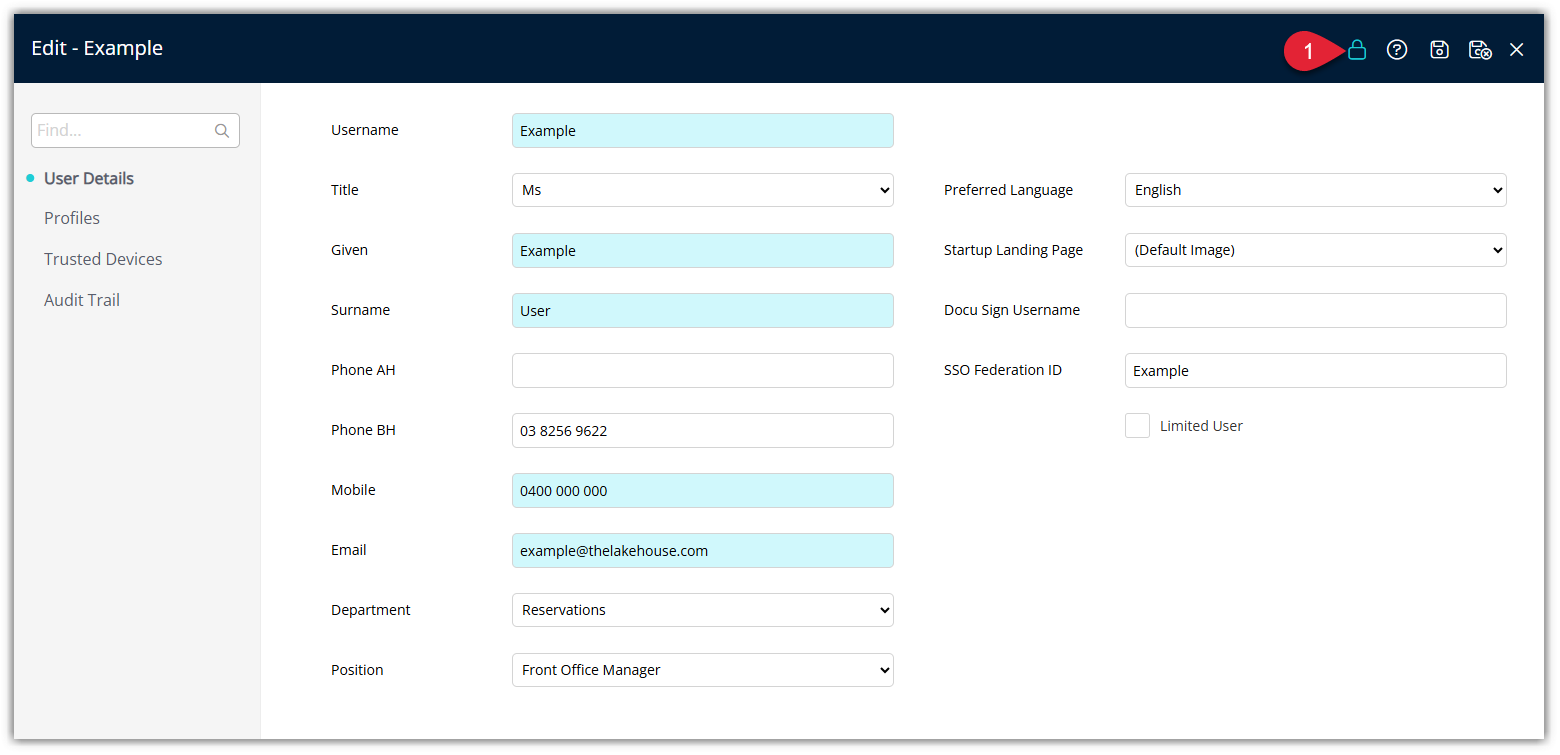
Task: Open the Startup Landing Page dropdown
Action: click(x=1316, y=250)
